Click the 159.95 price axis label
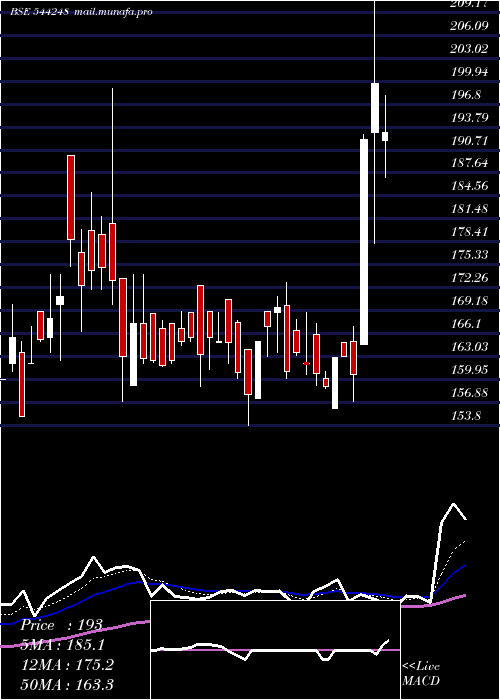The image size is (500, 700). click(x=470, y=370)
